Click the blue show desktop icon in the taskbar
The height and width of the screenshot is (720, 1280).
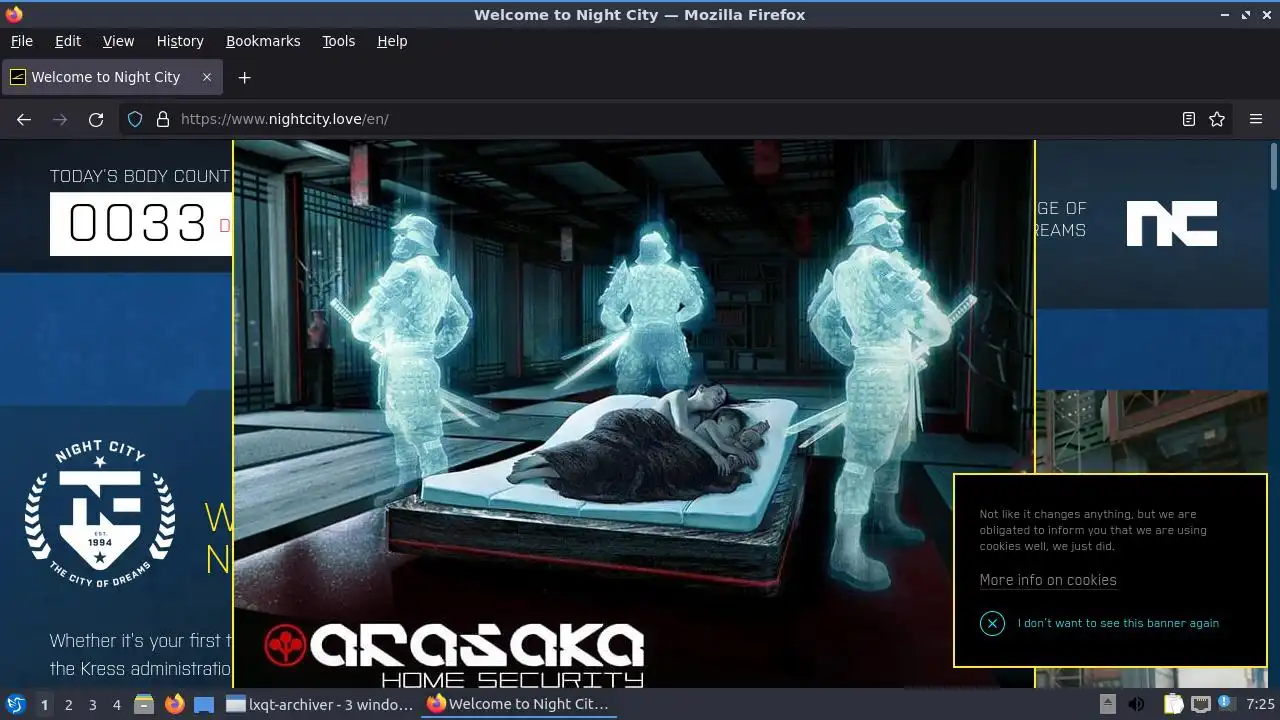pos(204,705)
